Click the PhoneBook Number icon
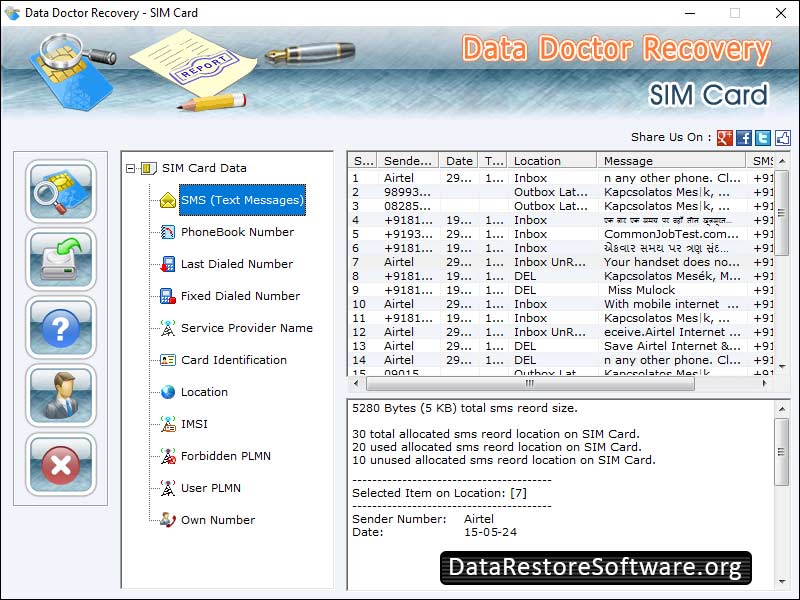800x600 pixels. (167, 232)
